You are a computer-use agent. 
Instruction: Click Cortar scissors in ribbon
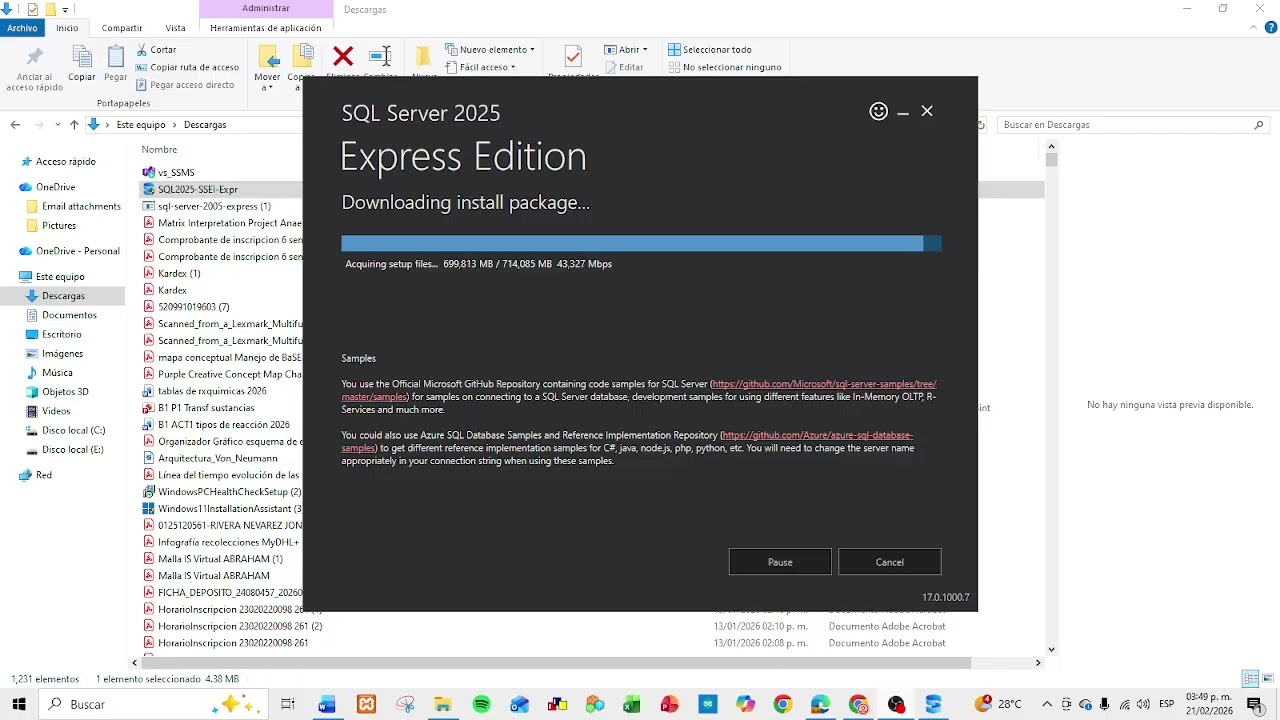point(156,49)
